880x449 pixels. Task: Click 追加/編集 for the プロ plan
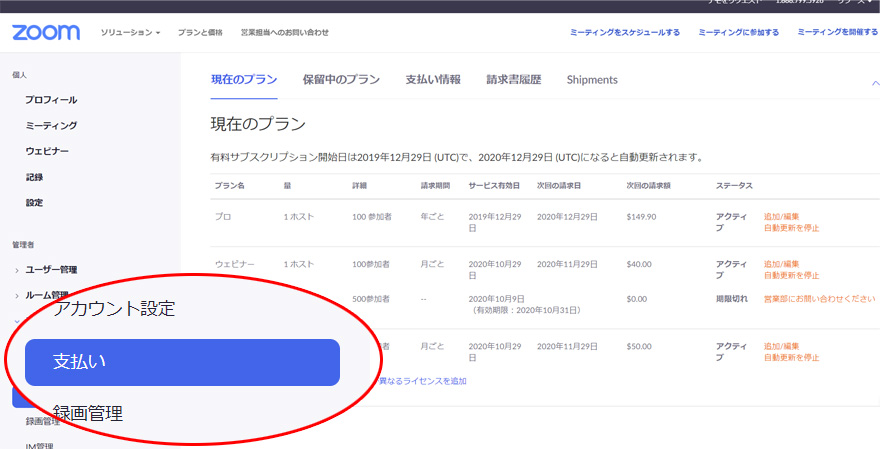coord(781,216)
